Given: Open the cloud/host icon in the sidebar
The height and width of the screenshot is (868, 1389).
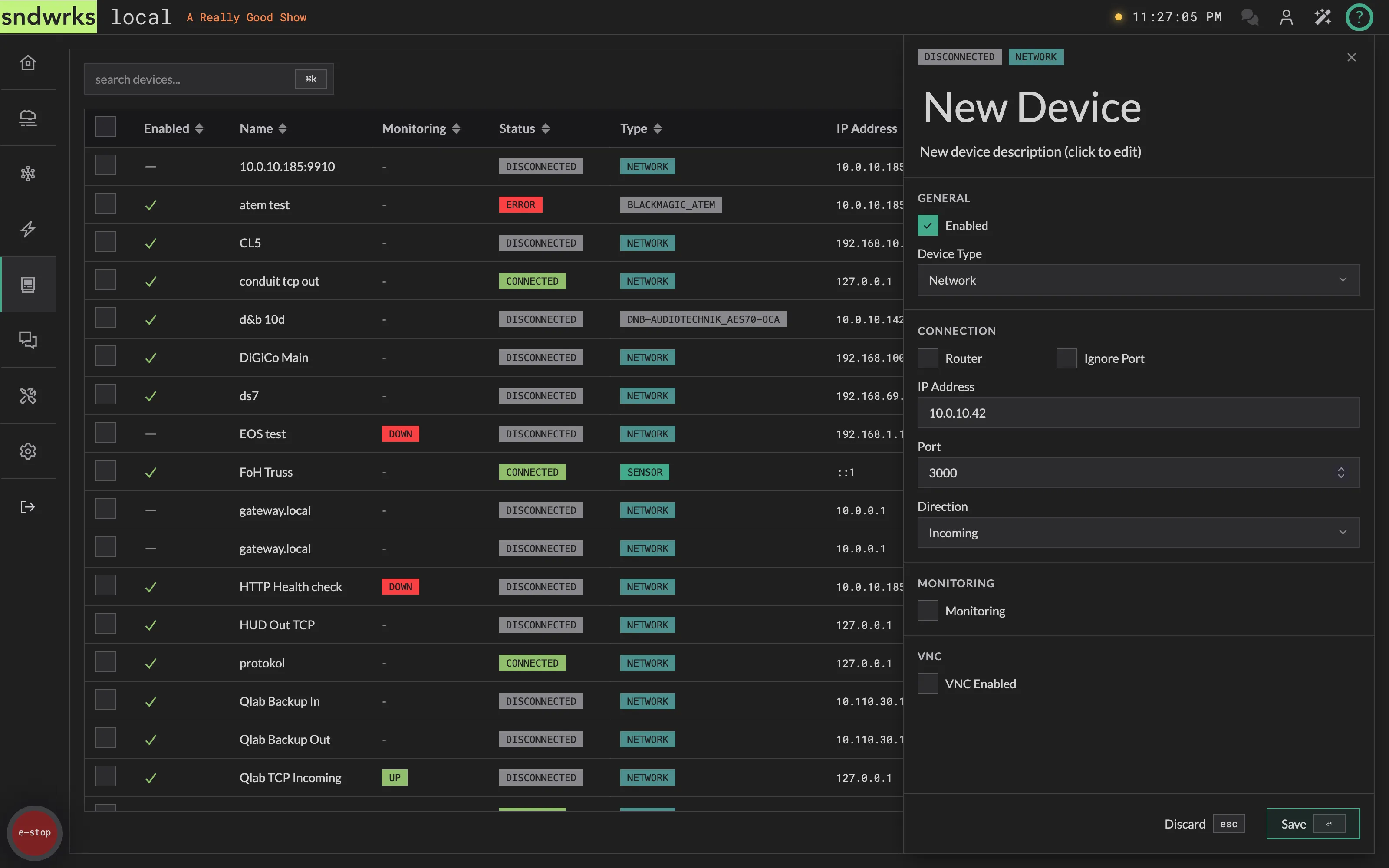Looking at the screenshot, I should [x=27, y=118].
